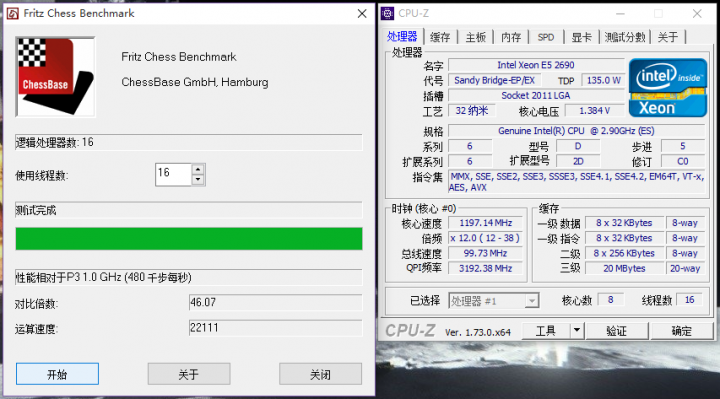Screen dimensions: 720x399
Task: Close the Fritz Chess Benchmark window
Action: tap(362, 14)
